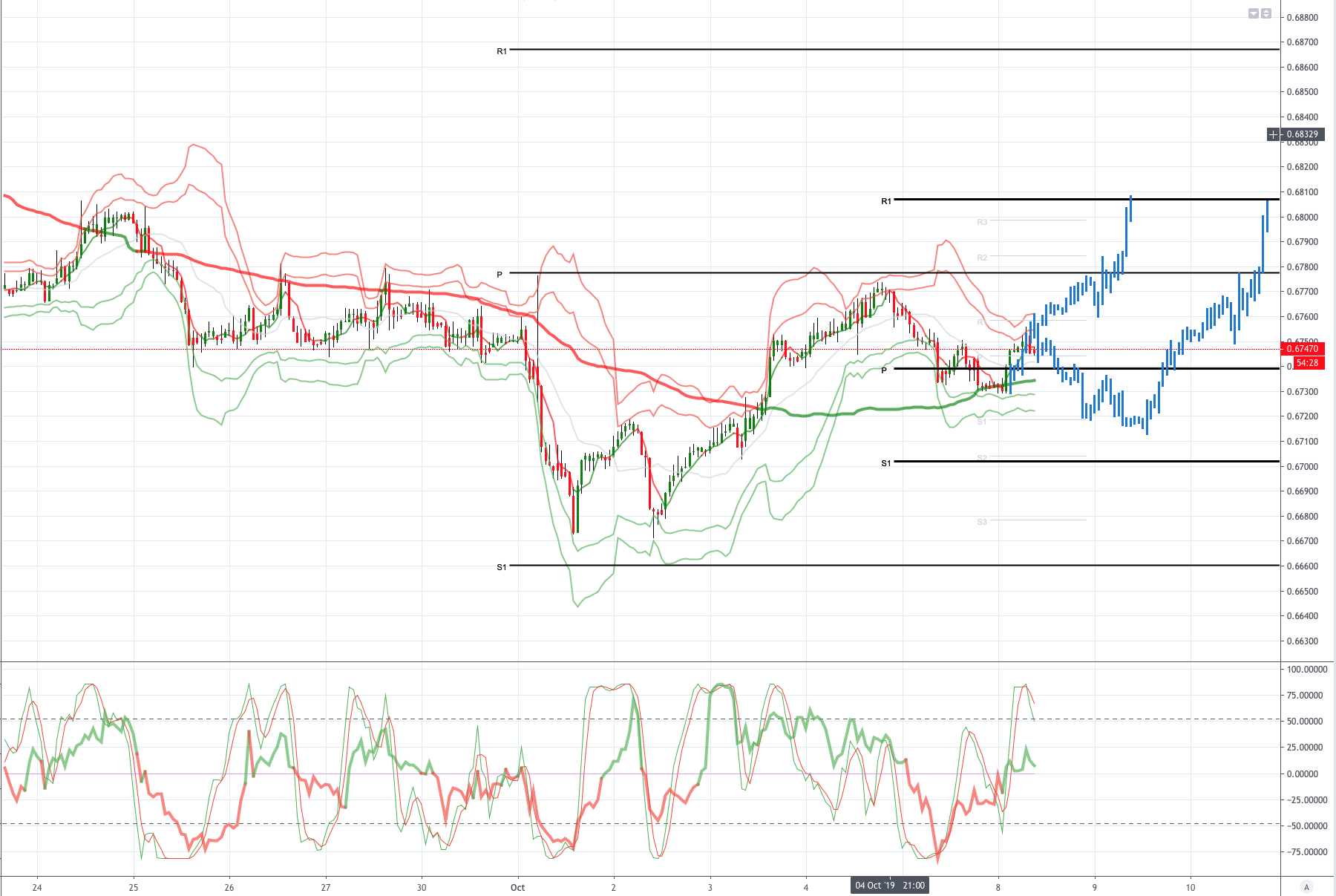Click the 0.67200 price axis label
Viewport: 1336px width, 896px height.
tap(1303, 416)
